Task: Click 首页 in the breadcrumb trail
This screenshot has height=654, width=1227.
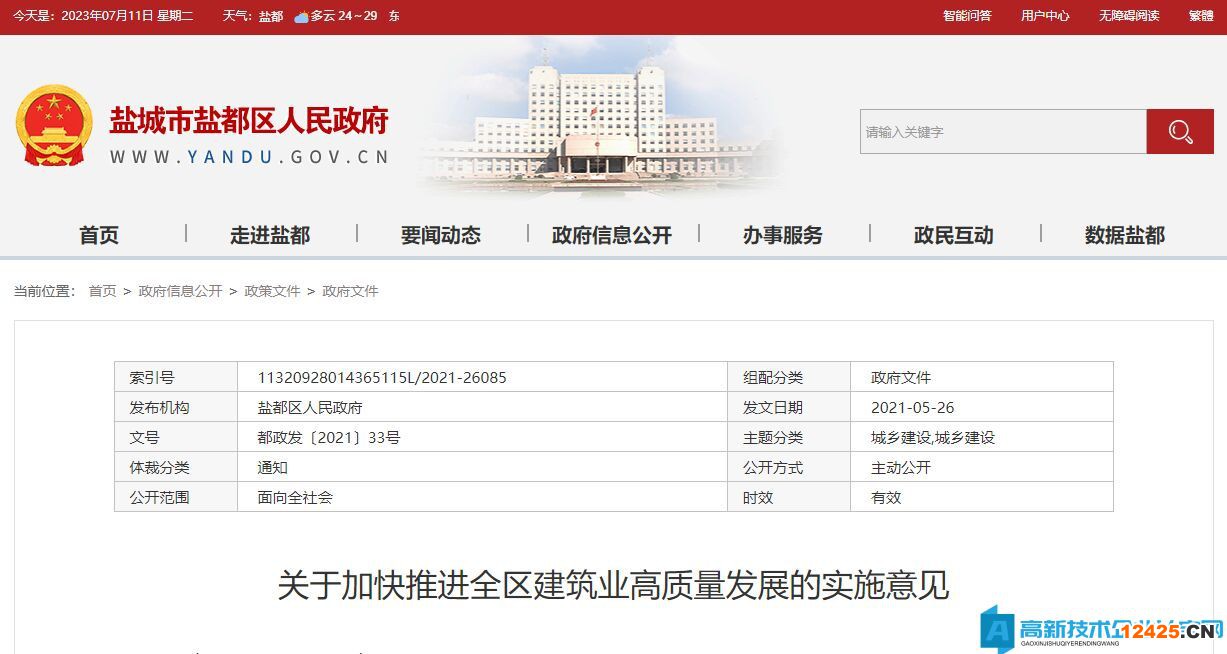Action: coord(101,291)
